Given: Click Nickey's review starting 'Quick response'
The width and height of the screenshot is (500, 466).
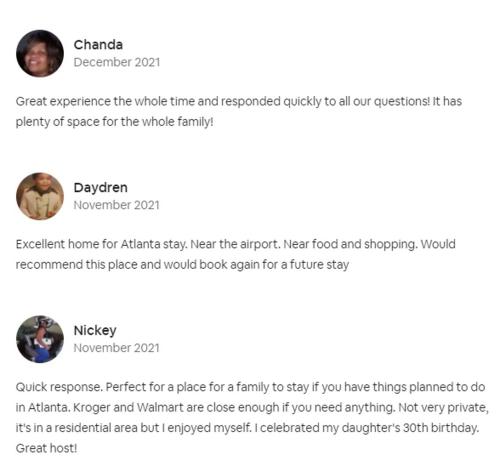Looking at the screenshot, I should [x=252, y=417].
